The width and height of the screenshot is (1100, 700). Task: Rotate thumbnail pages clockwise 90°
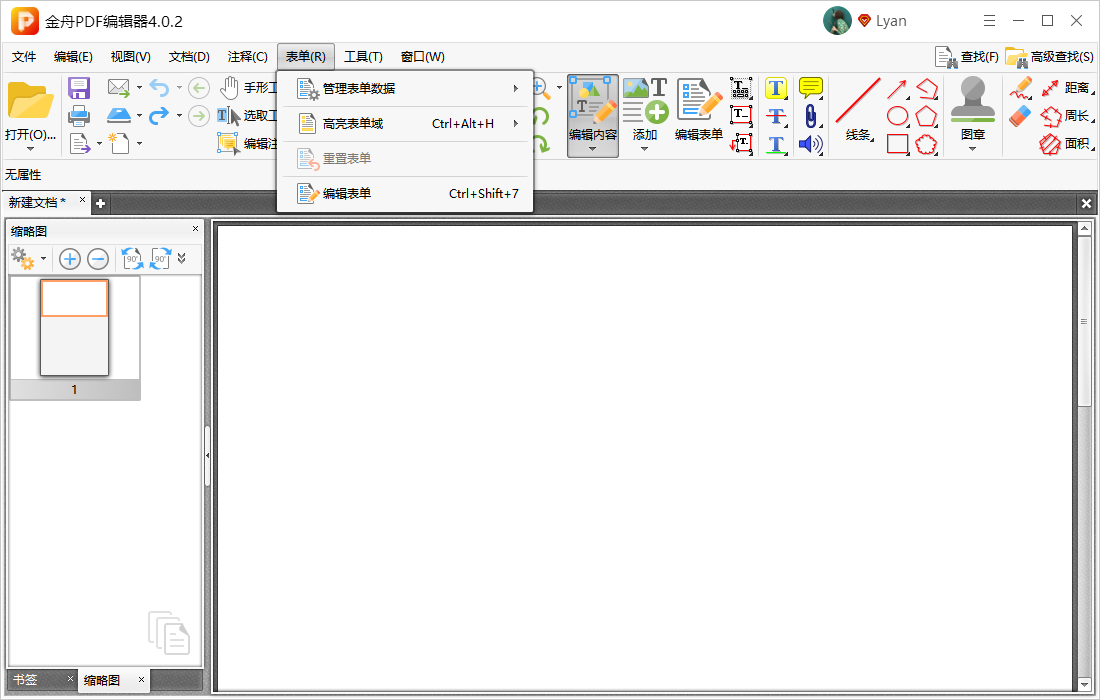click(161, 259)
